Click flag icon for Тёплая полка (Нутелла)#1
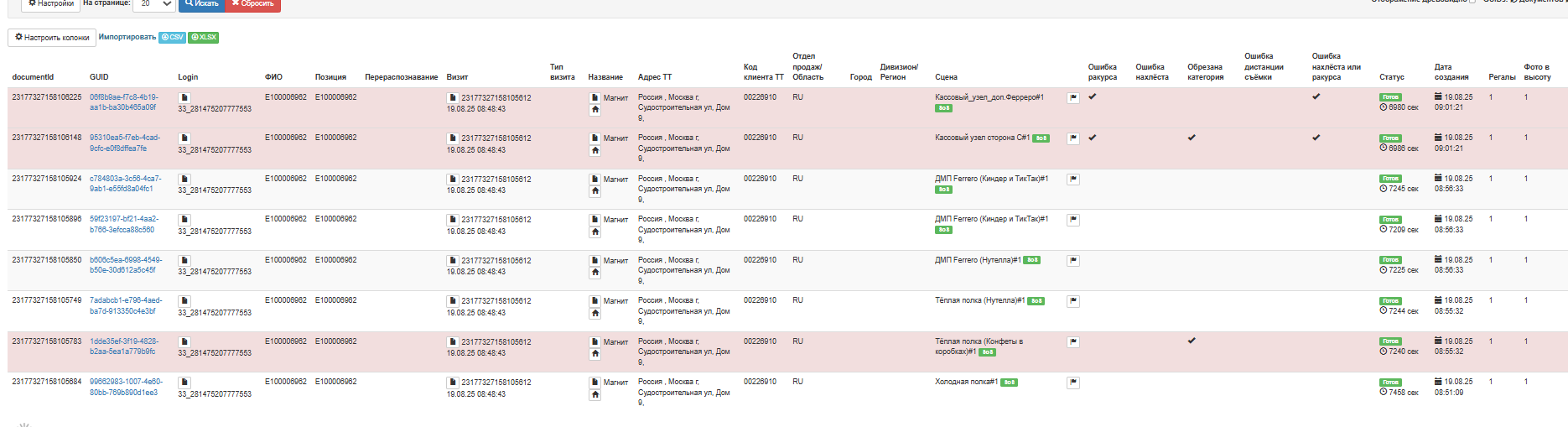 1072,301
